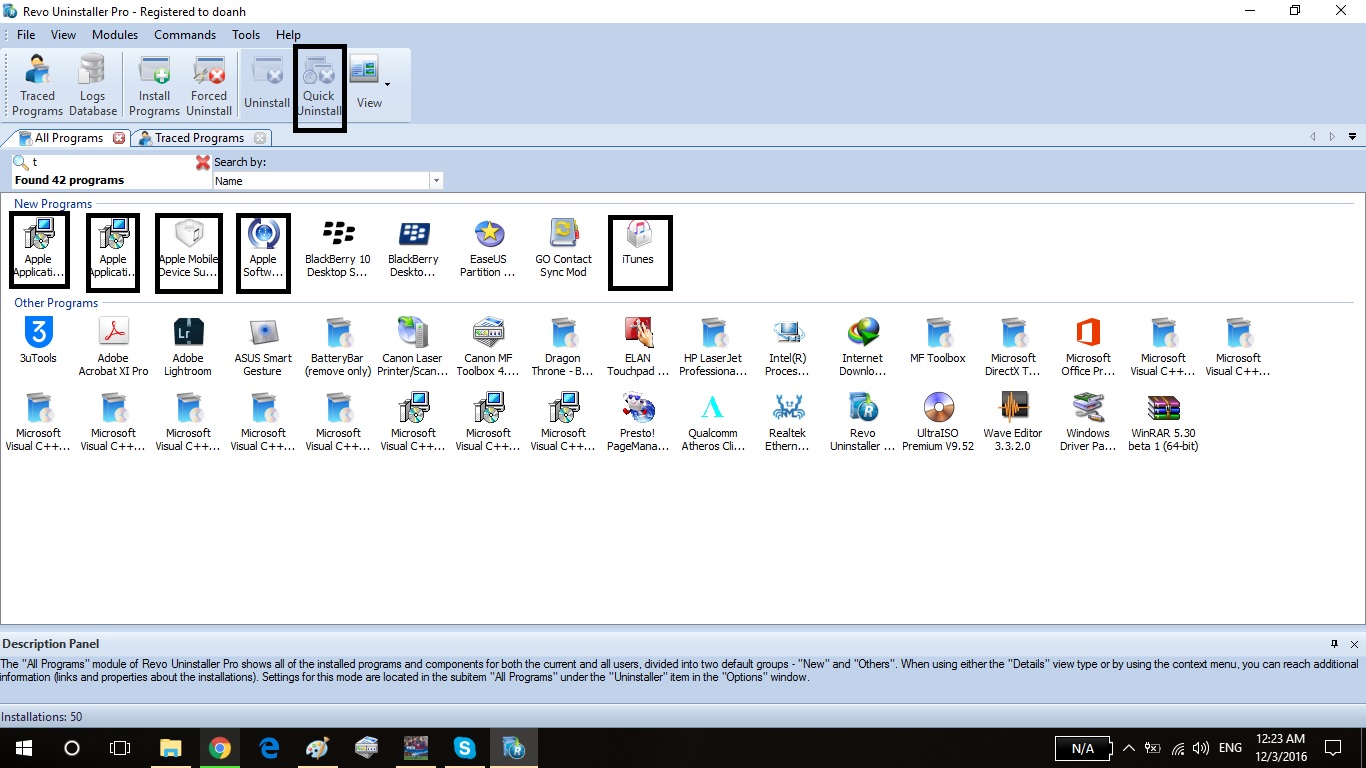Open the File menu

click(26, 35)
